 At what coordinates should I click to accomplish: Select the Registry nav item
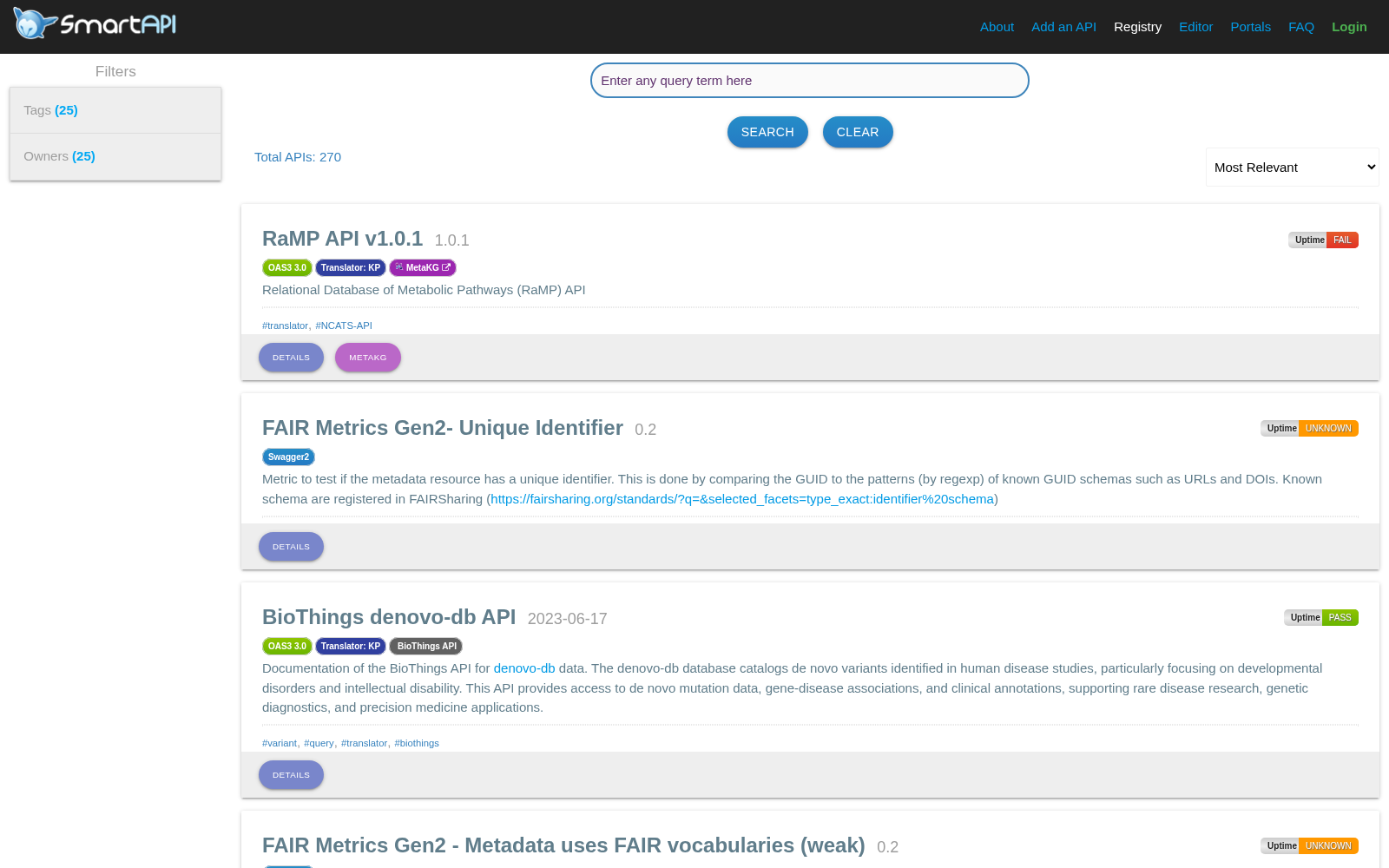1137,27
